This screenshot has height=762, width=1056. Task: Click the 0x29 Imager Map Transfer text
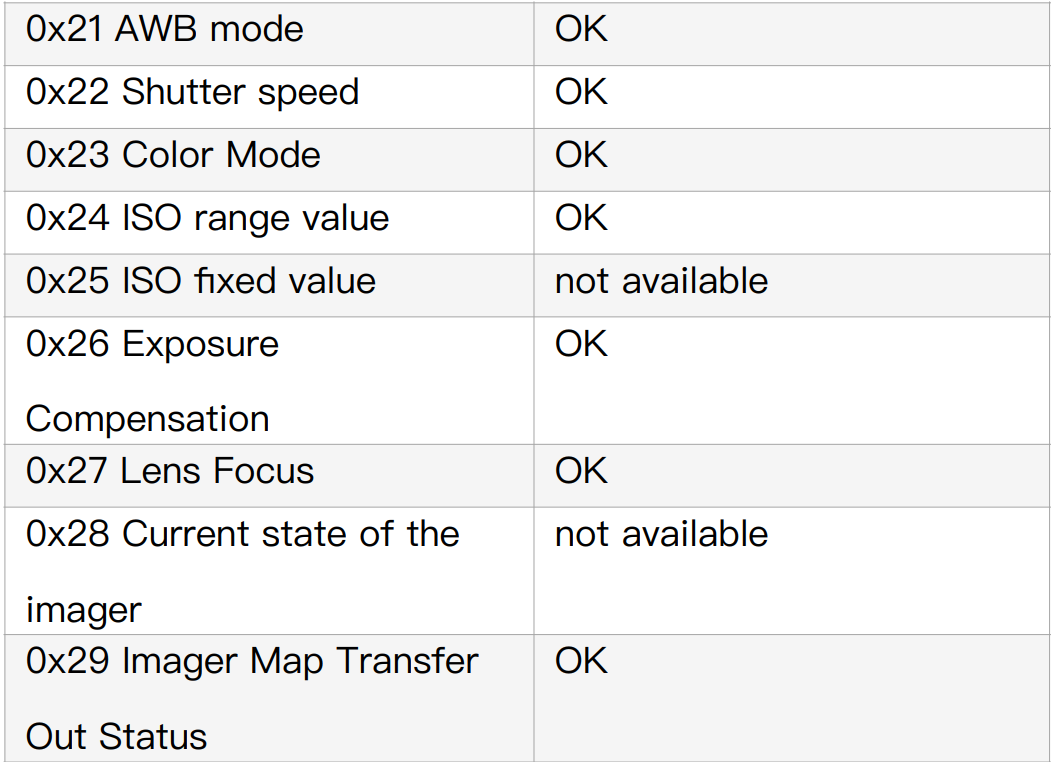pos(252,661)
